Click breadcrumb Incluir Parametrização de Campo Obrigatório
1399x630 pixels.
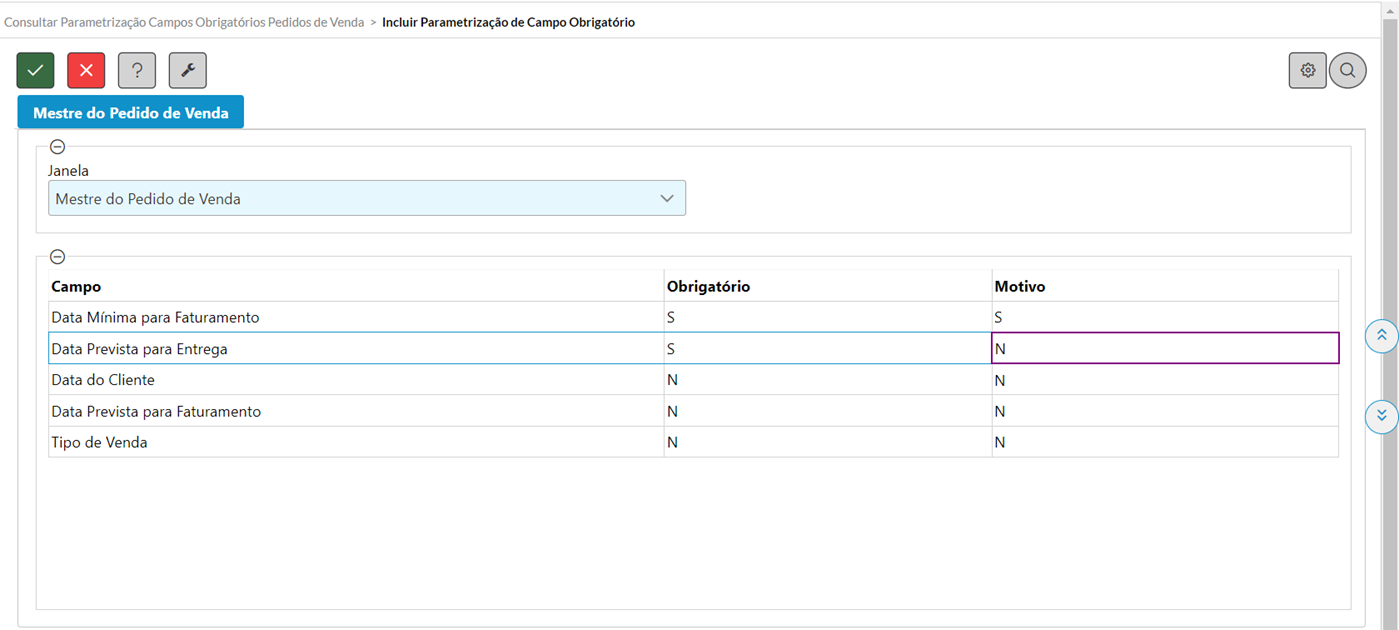click(x=508, y=22)
